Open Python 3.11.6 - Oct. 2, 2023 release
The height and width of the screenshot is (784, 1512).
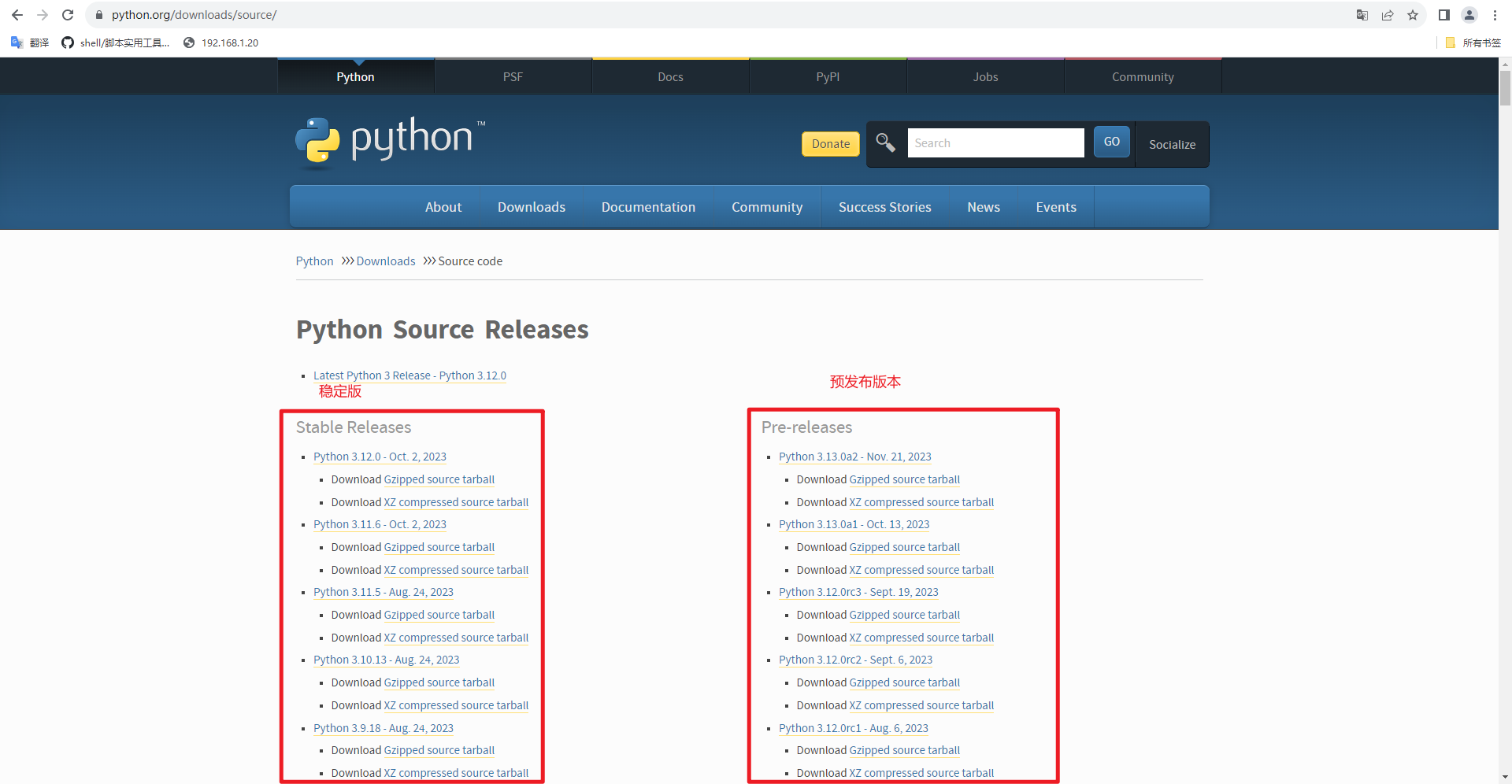(x=380, y=524)
